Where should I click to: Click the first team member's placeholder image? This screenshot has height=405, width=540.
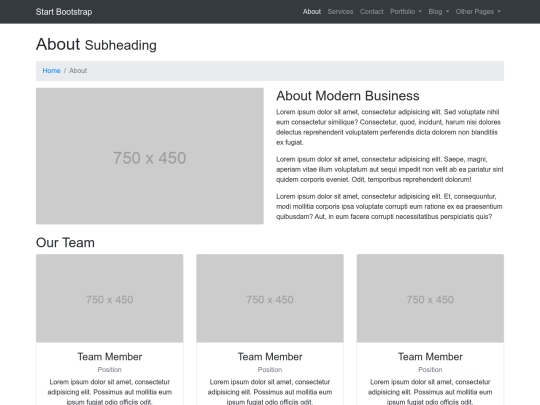point(110,298)
